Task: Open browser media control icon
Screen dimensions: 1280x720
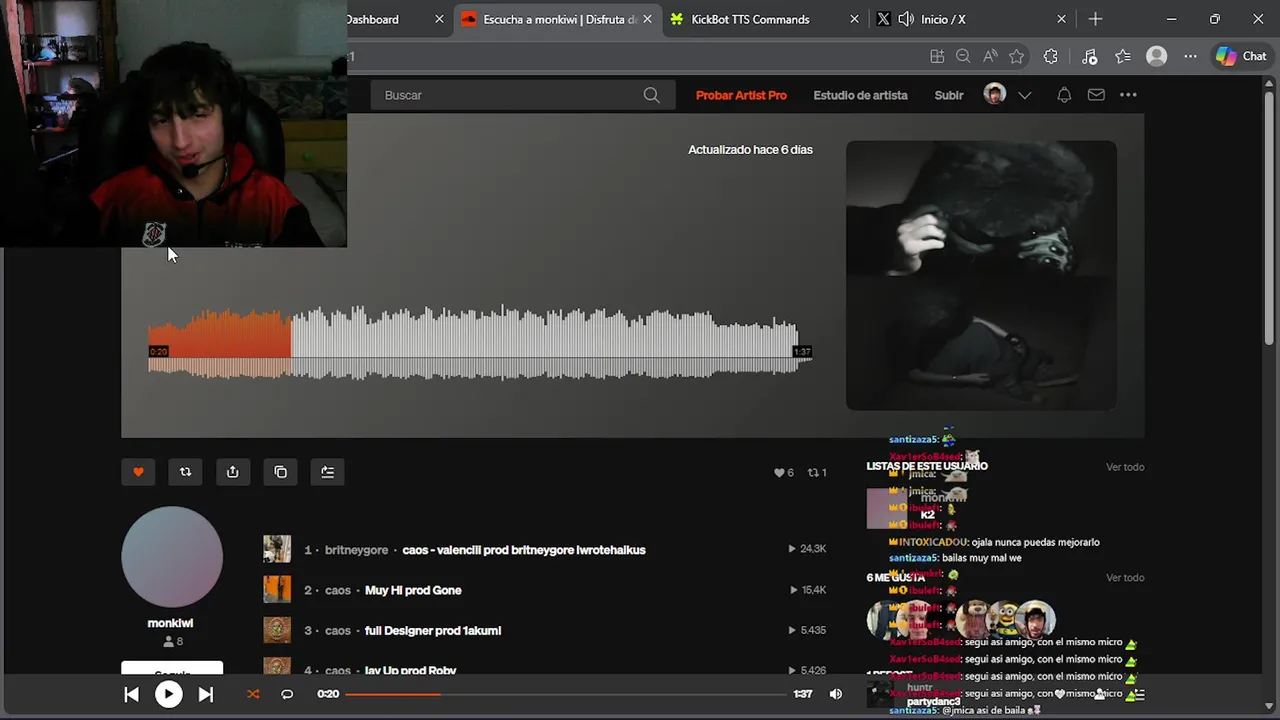Action: point(1090,57)
